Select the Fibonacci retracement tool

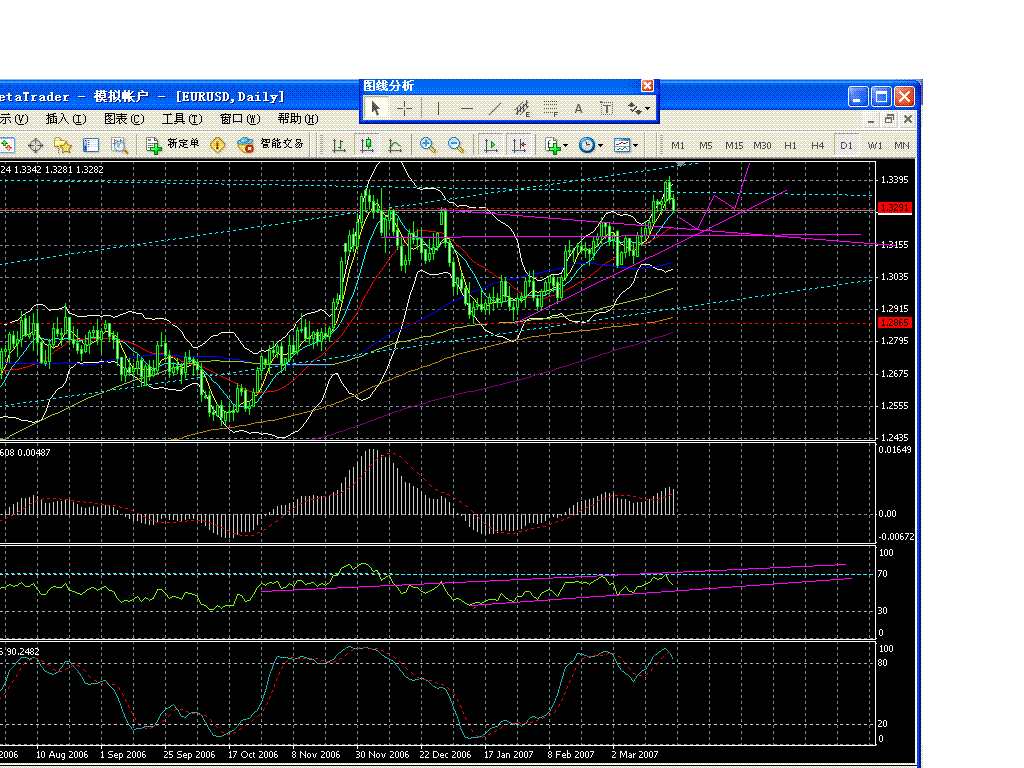[x=550, y=108]
